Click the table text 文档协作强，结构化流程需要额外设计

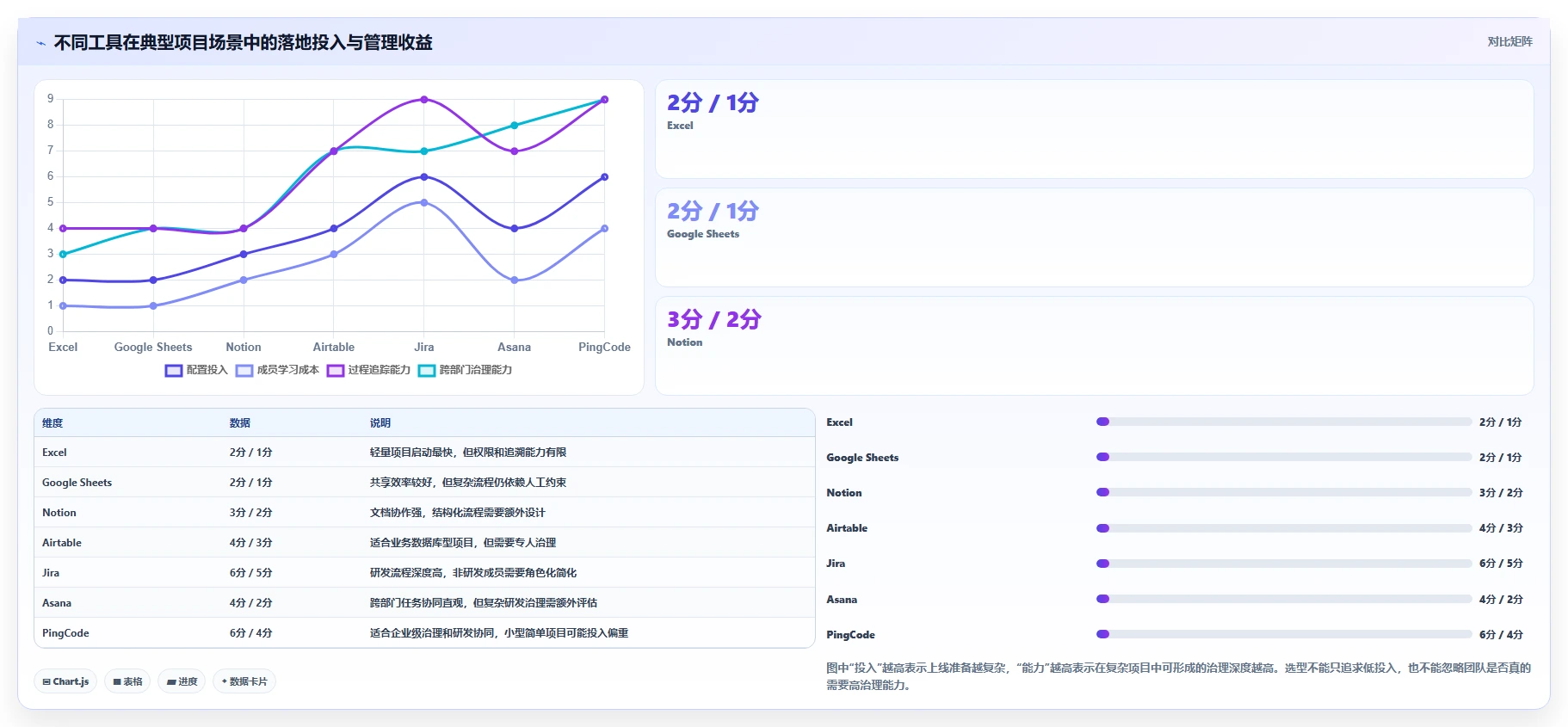(x=458, y=513)
